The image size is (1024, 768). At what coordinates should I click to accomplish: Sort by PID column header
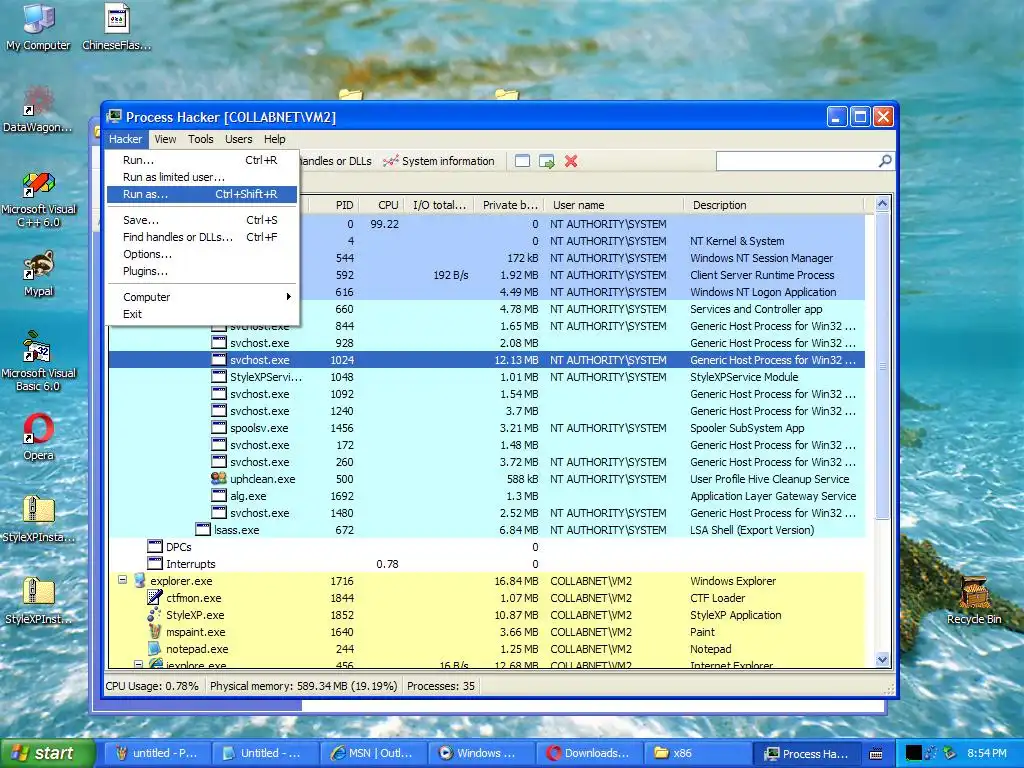(x=334, y=205)
